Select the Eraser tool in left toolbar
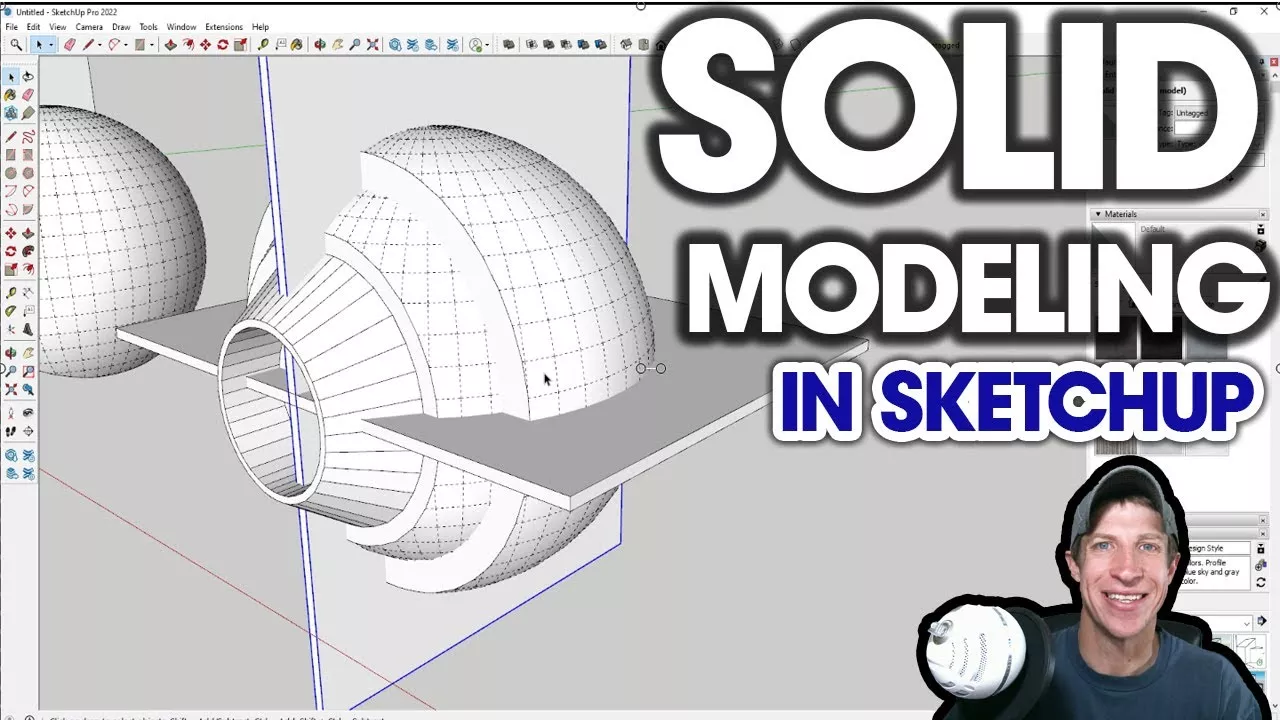The width and height of the screenshot is (1280, 720). 28,95
